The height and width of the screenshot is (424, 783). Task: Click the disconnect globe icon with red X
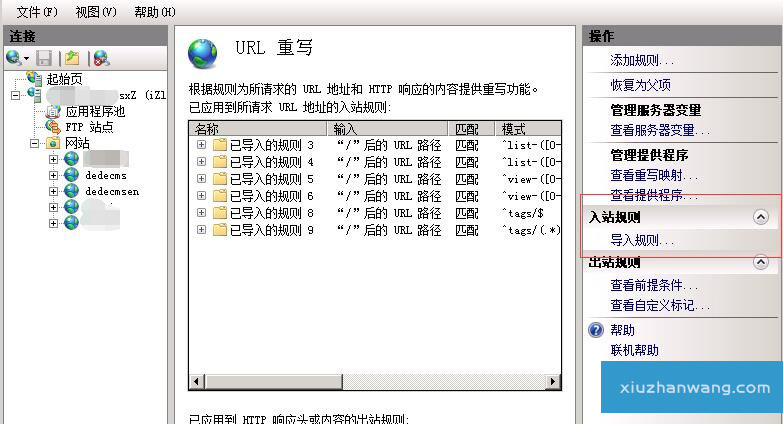100,58
